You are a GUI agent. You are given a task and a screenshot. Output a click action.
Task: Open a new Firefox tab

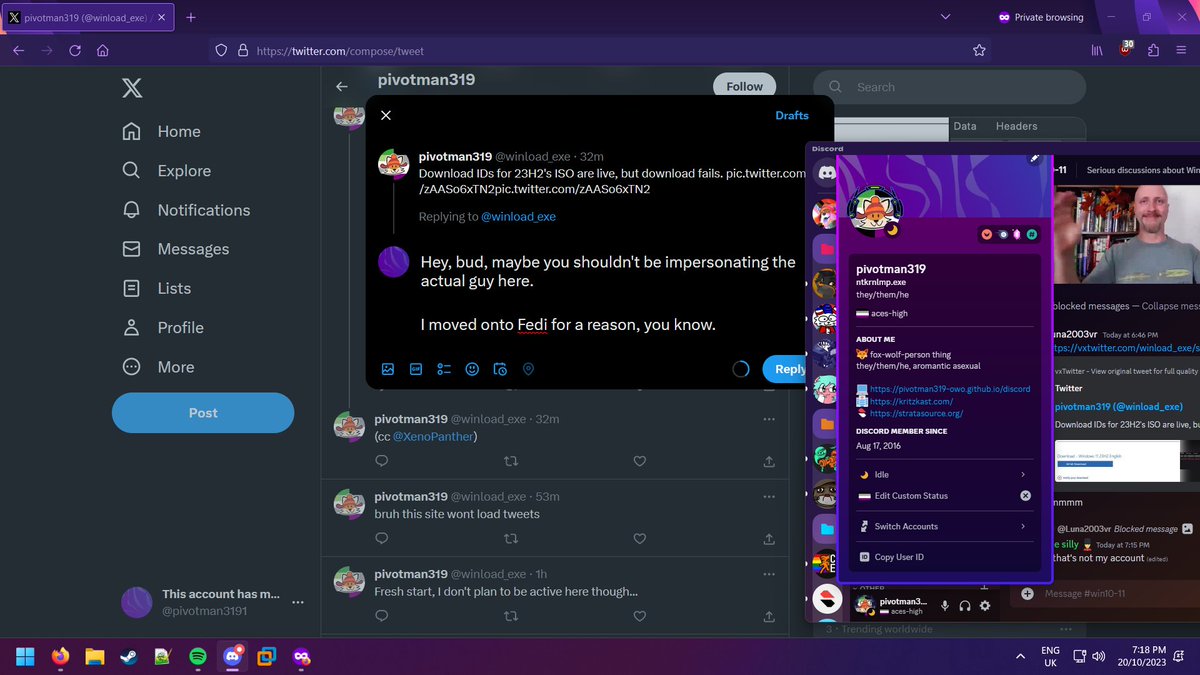[191, 17]
